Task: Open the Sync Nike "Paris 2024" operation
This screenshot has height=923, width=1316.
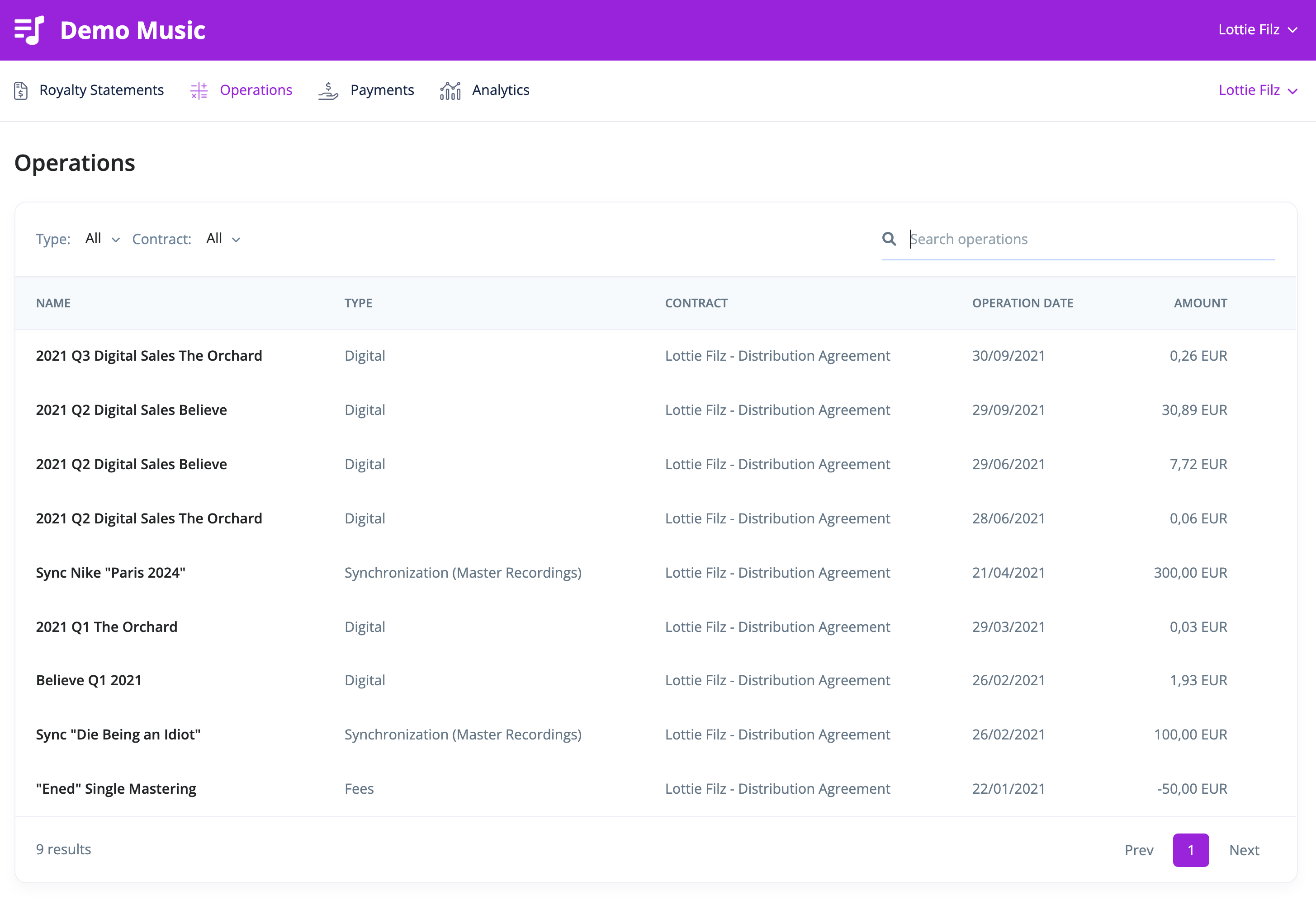Action: click(x=656, y=573)
